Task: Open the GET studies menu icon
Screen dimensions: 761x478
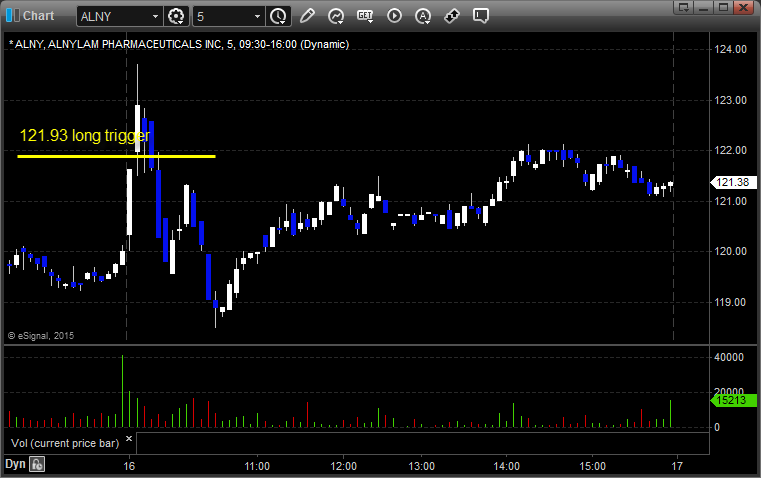Action: (x=365, y=16)
